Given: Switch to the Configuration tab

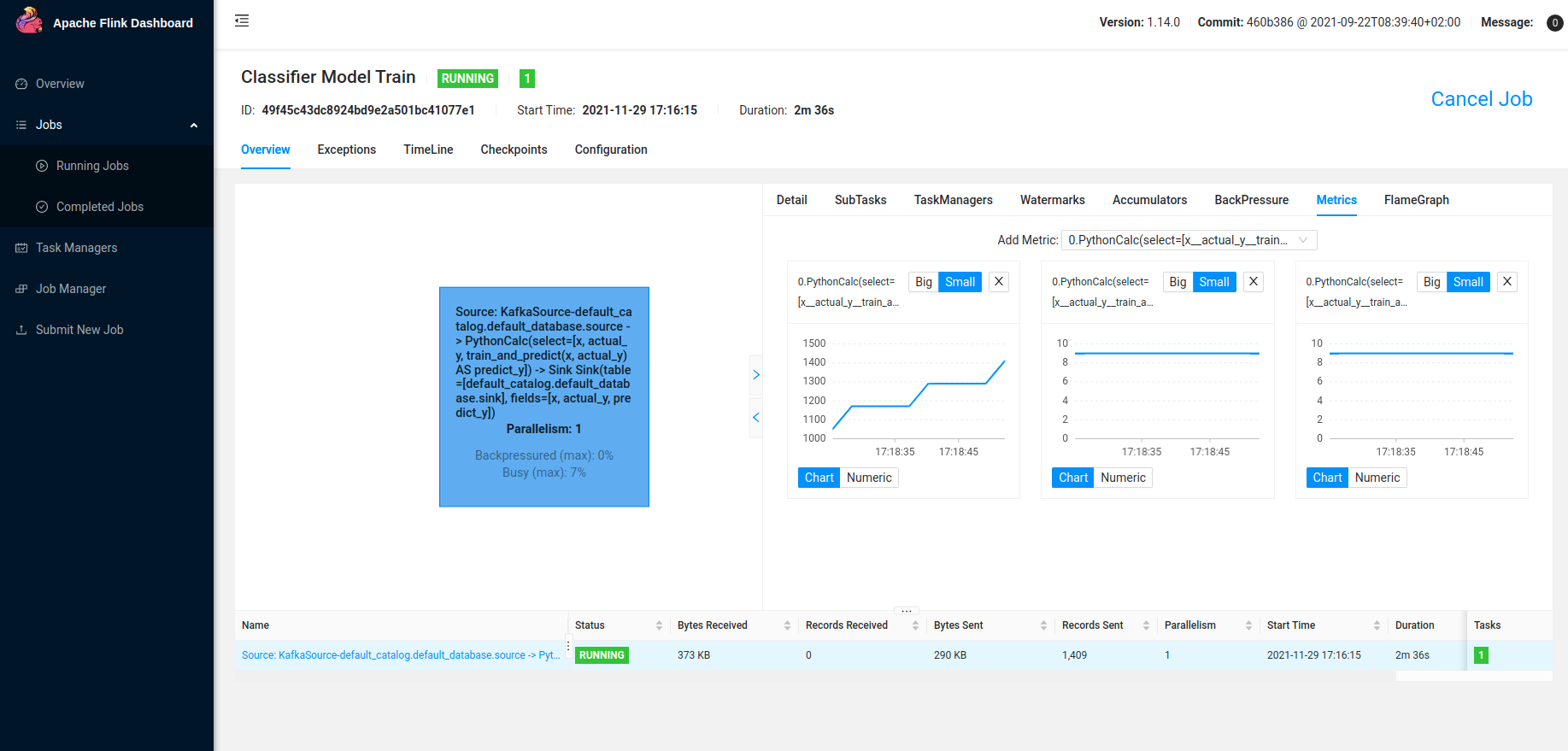Looking at the screenshot, I should click(611, 150).
